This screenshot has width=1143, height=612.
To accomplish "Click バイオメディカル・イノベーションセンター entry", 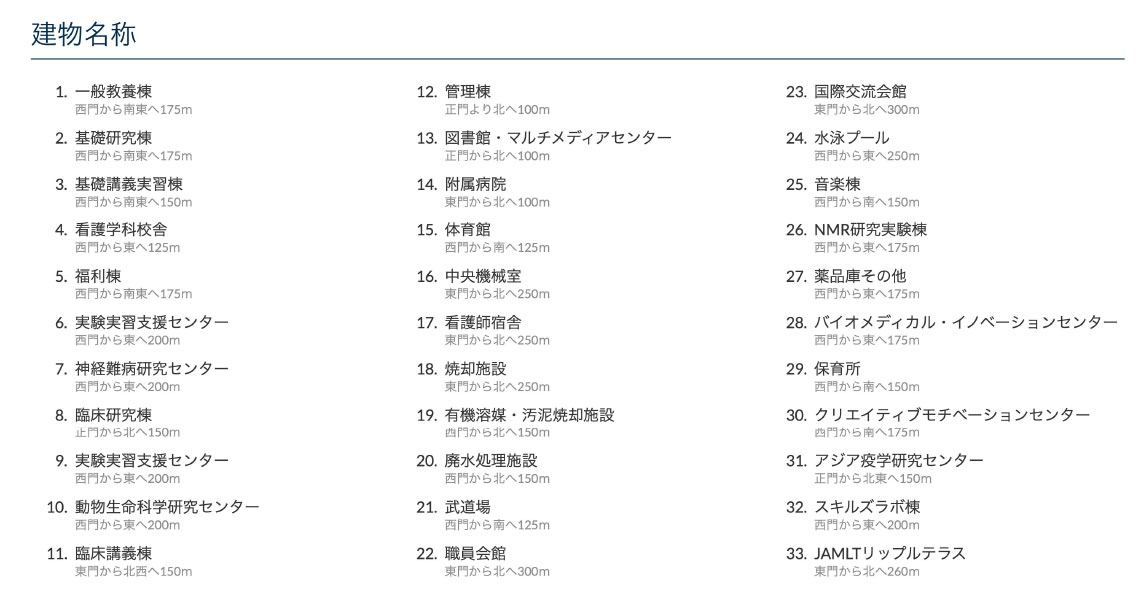I will click(x=965, y=322).
